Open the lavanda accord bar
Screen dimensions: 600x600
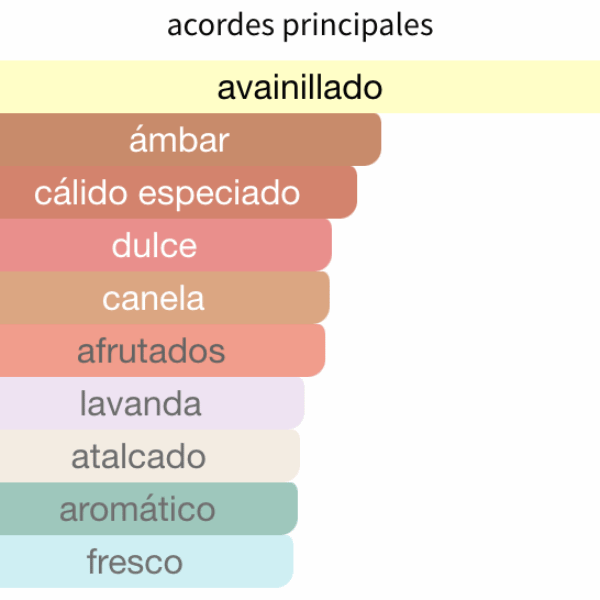(152, 404)
